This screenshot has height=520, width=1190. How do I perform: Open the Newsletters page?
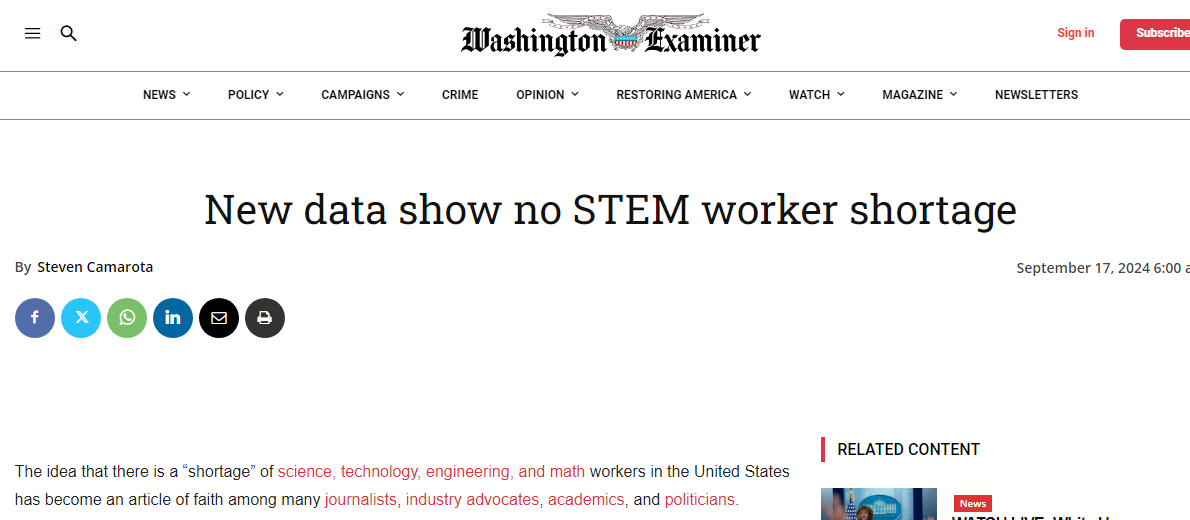1036,95
